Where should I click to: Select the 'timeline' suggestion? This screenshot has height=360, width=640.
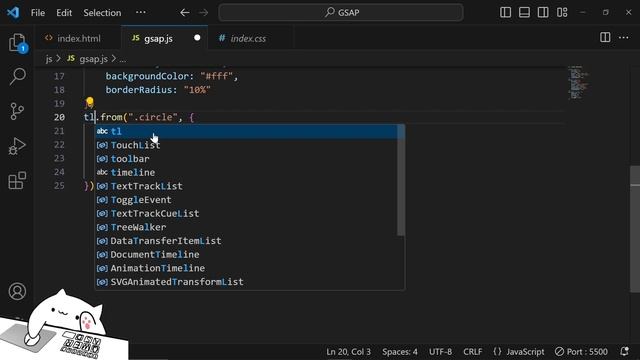(x=246, y=173)
